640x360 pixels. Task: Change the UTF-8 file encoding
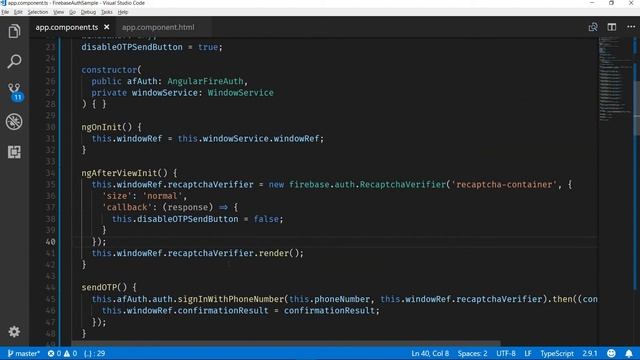coord(506,353)
